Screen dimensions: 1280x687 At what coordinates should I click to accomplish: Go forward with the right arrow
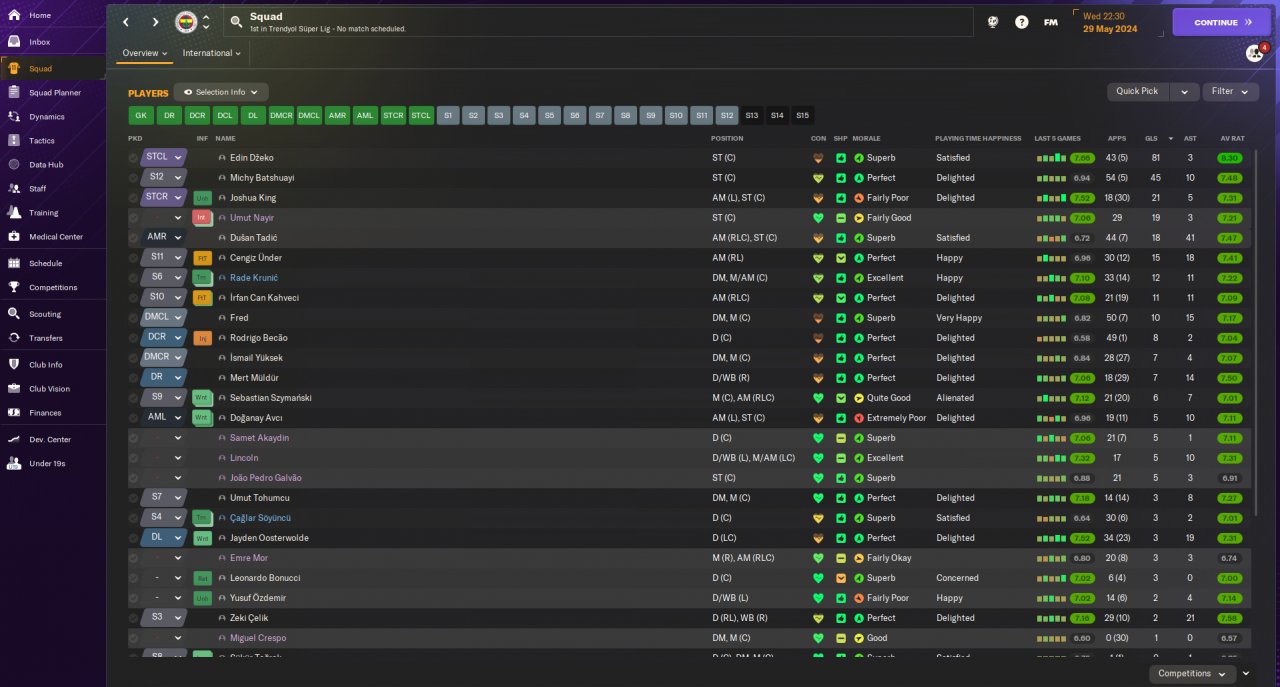pyautogui.click(x=155, y=22)
